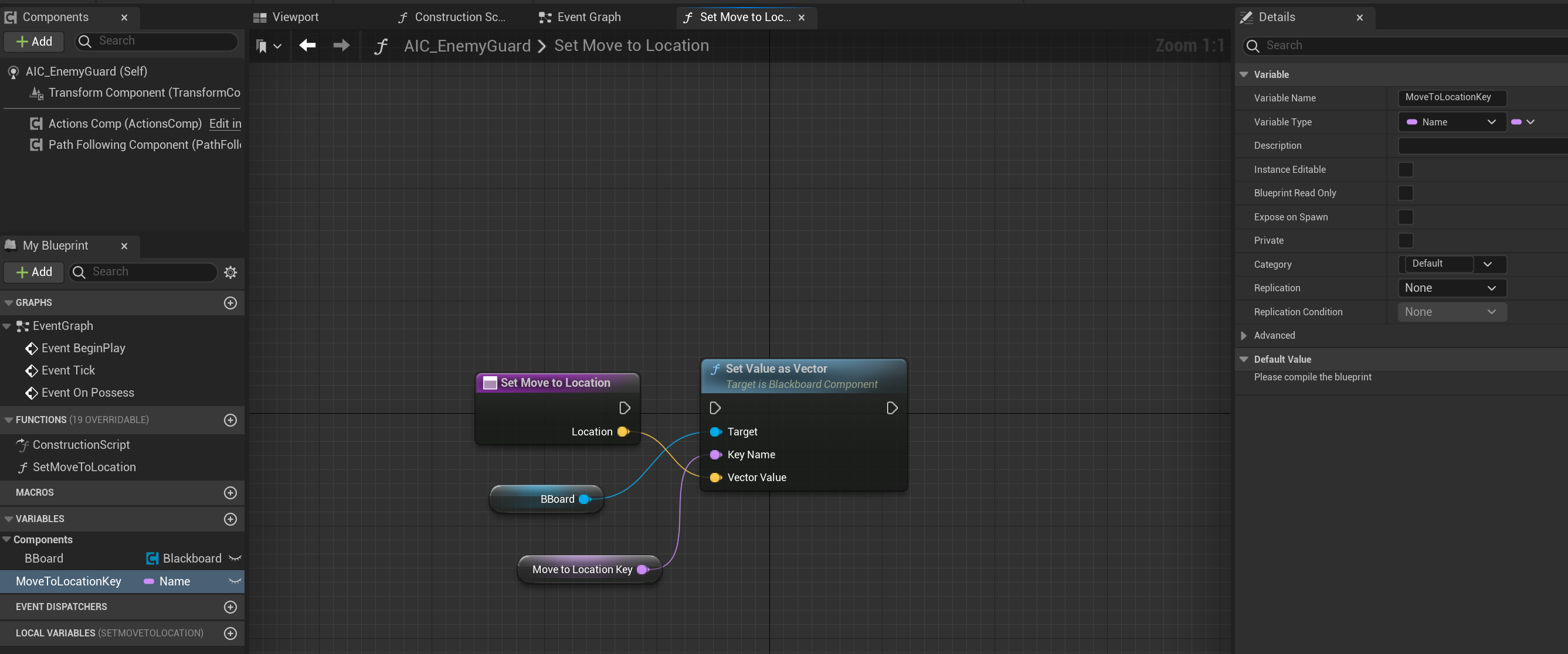Check the Blueprint Read Only box
Viewport: 1568px width, 654px height.
click(x=1405, y=193)
